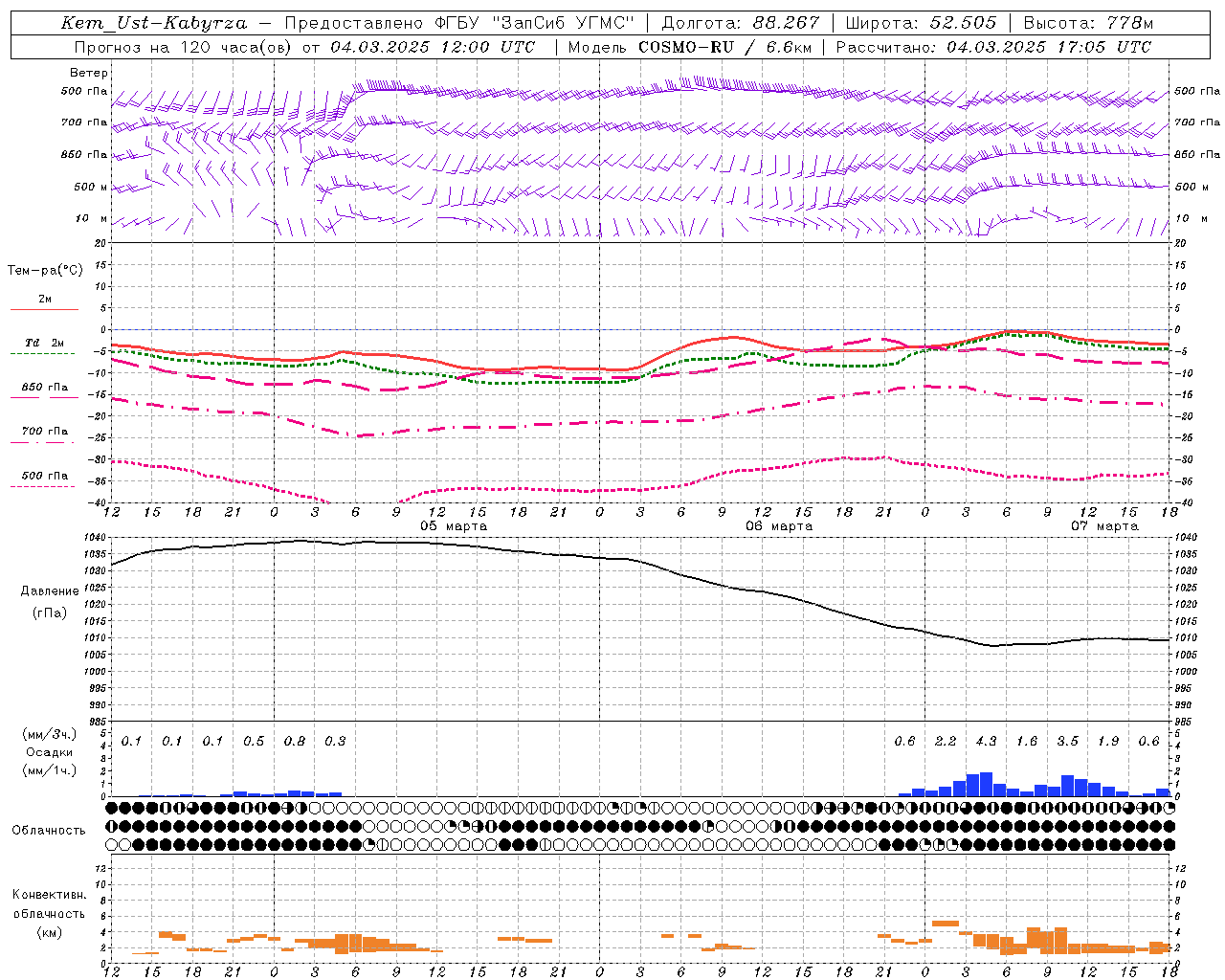Click the forecast start time 04.03.2025 12:00 UTC
Image resolution: width=1225 pixels, height=980 pixels.
pos(434,47)
